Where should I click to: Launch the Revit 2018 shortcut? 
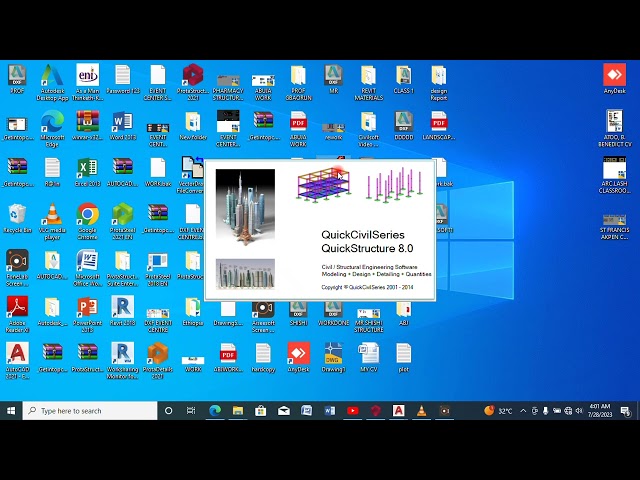click(122, 311)
